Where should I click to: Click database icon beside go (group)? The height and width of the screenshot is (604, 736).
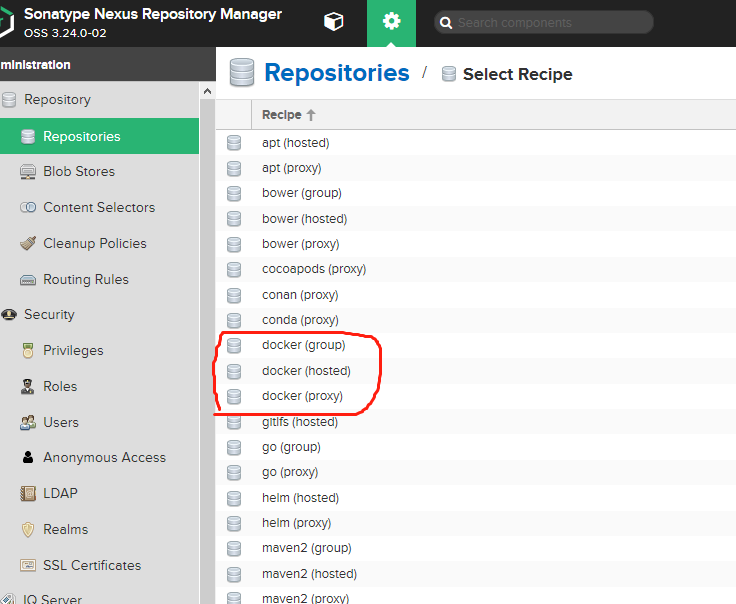coord(234,447)
